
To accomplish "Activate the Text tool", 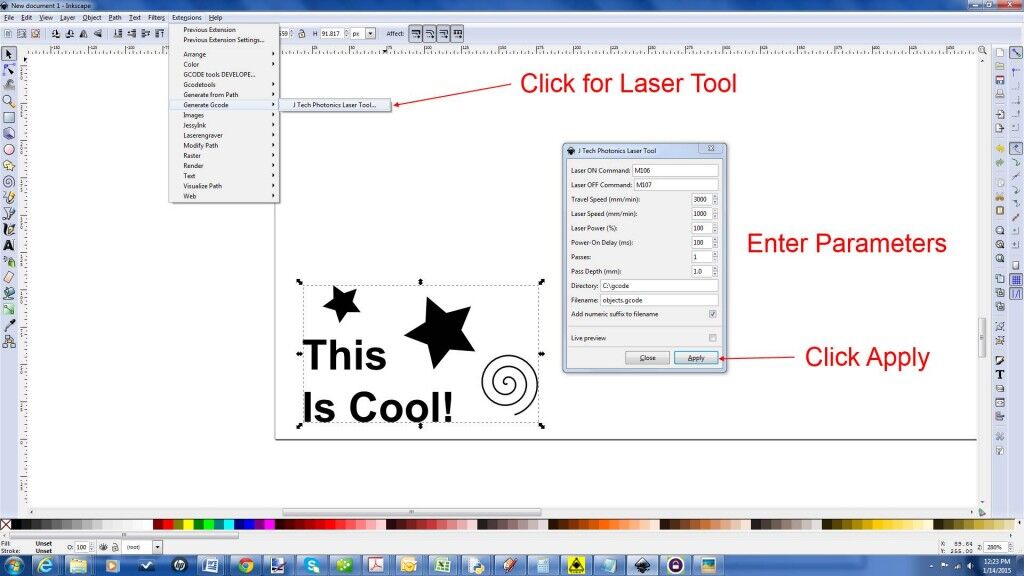I will coord(9,245).
